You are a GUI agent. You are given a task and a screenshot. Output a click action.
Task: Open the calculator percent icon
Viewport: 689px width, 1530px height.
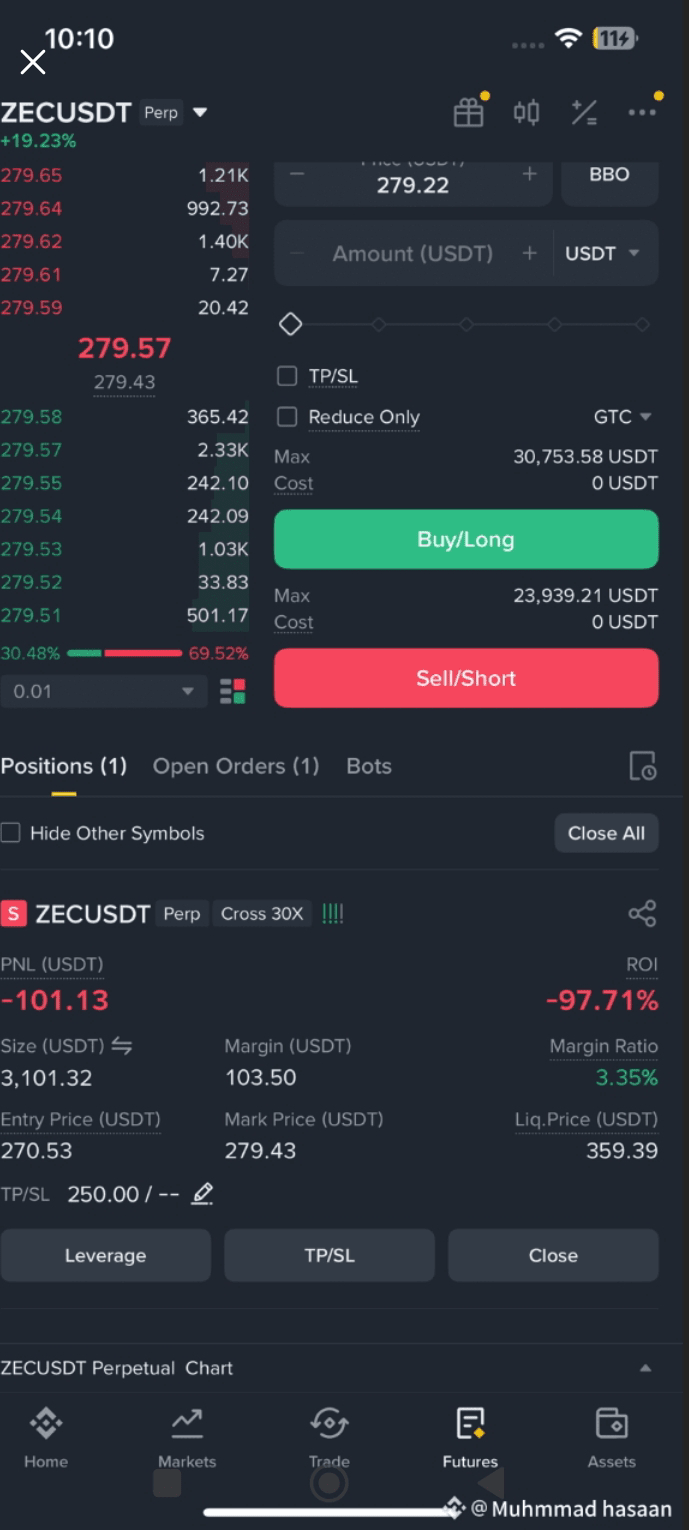coord(584,113)
